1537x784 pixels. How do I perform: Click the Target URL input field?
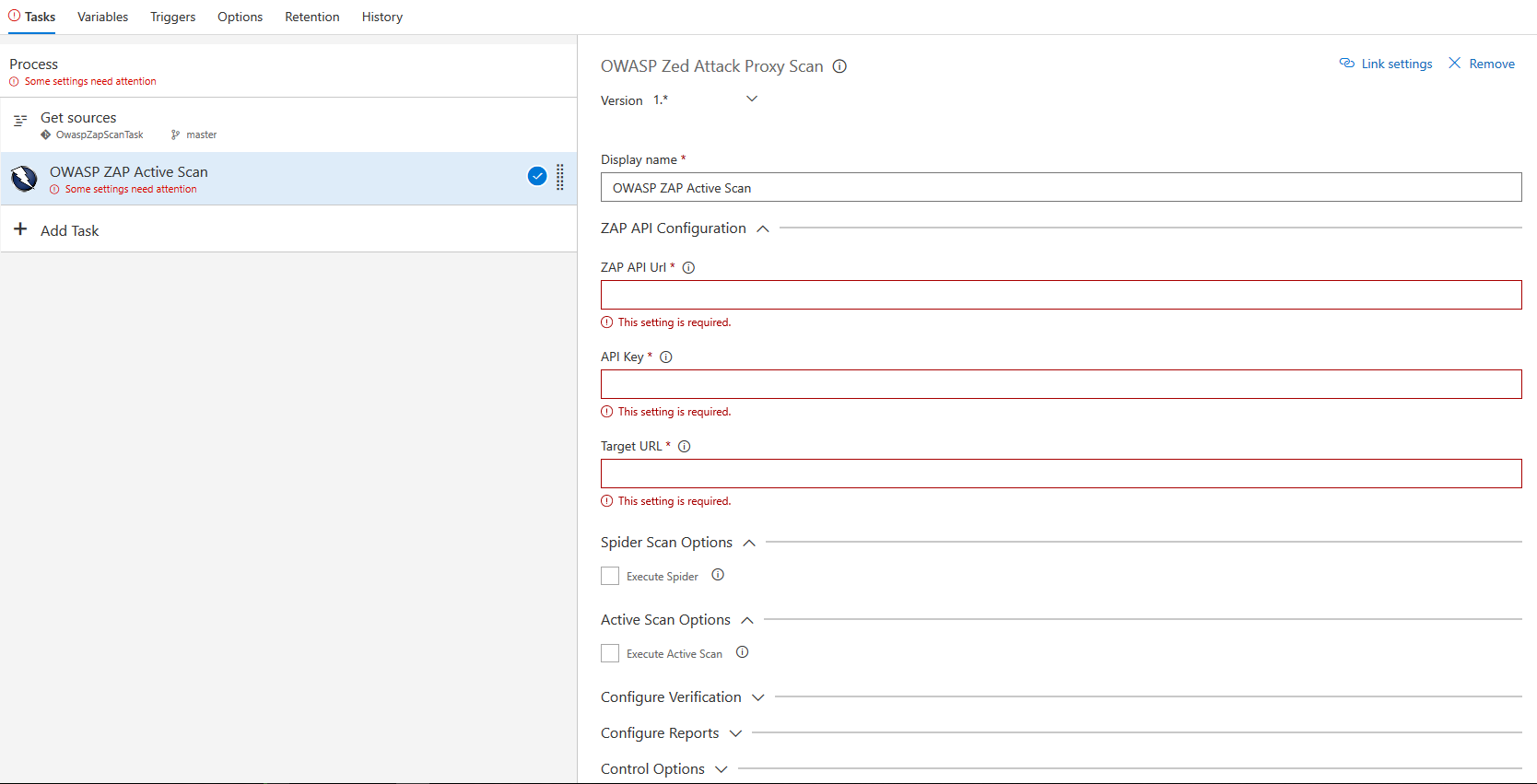(1062, 474)
